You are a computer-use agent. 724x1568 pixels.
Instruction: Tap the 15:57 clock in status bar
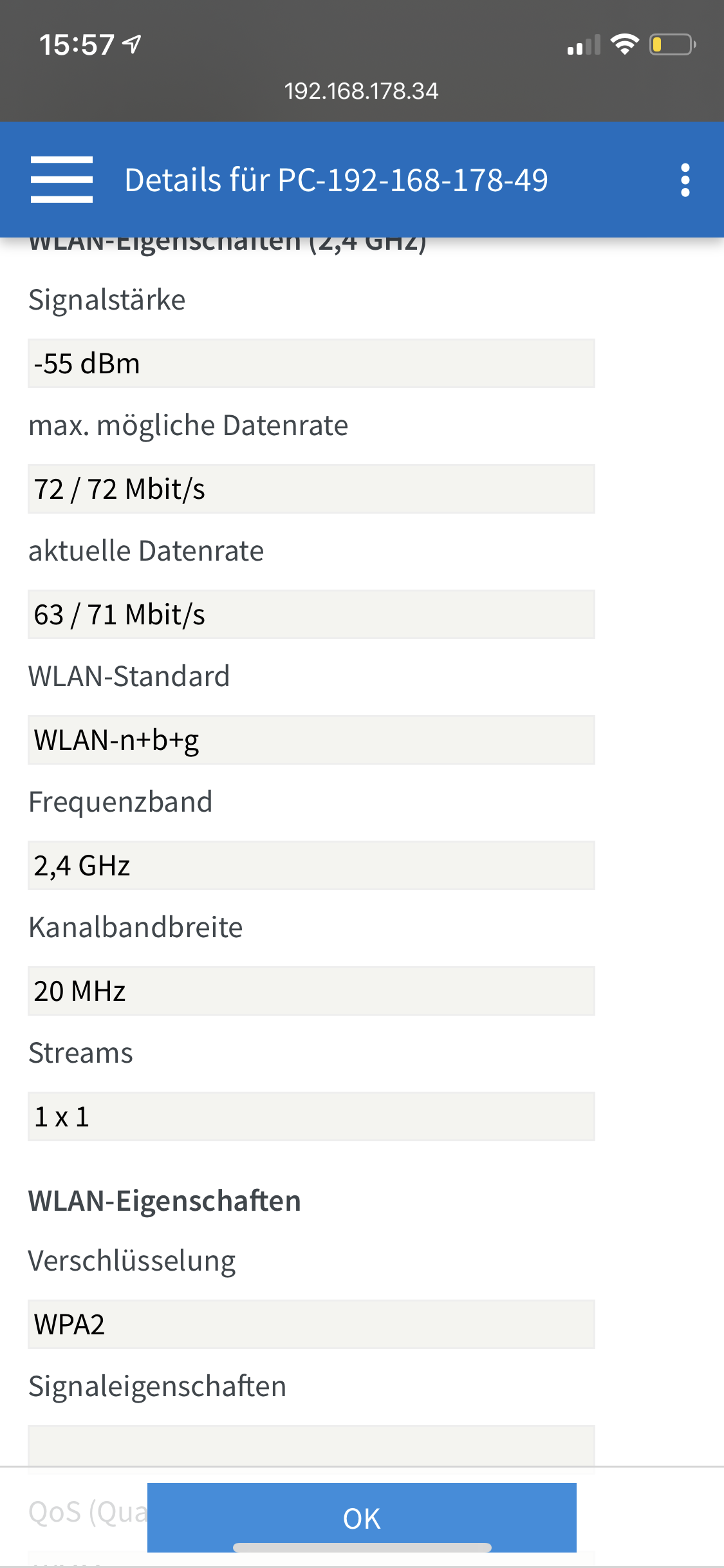coord(77,45)
